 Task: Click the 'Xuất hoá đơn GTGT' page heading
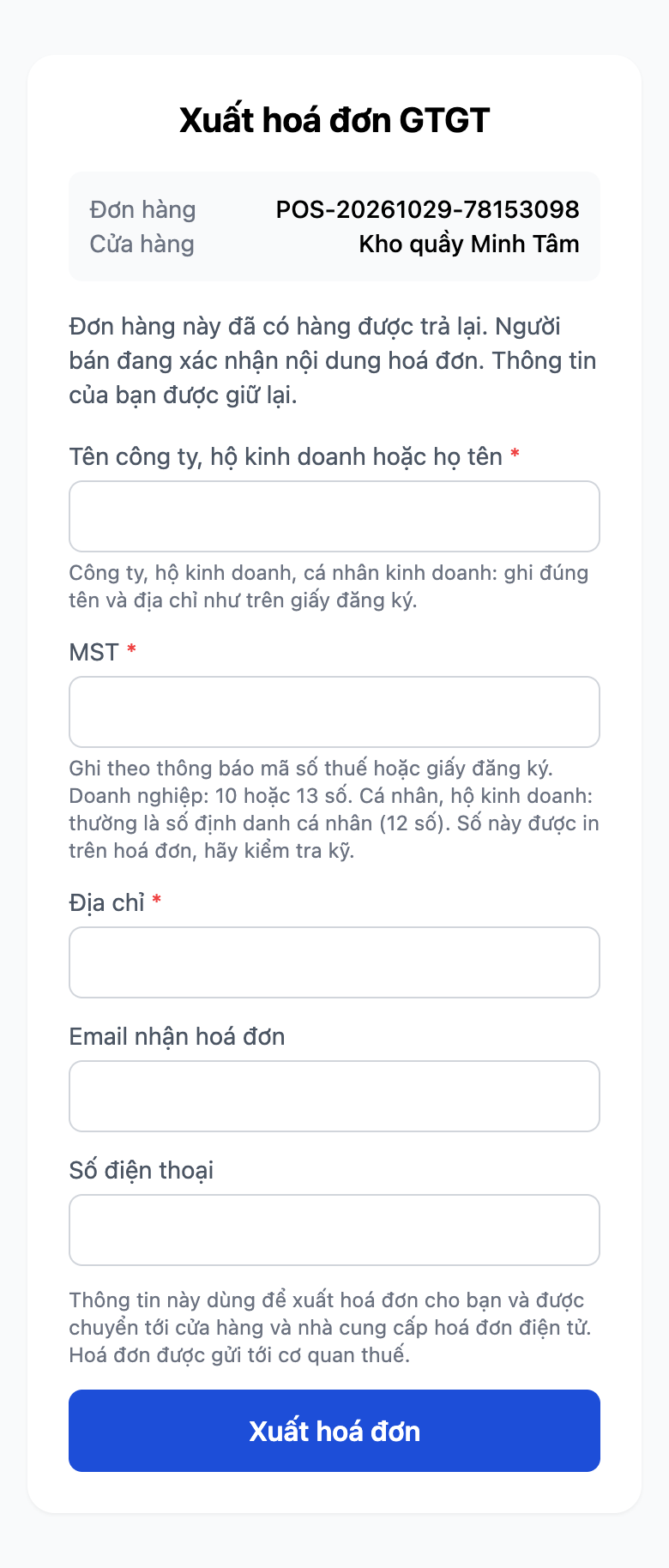coord(334,120)
